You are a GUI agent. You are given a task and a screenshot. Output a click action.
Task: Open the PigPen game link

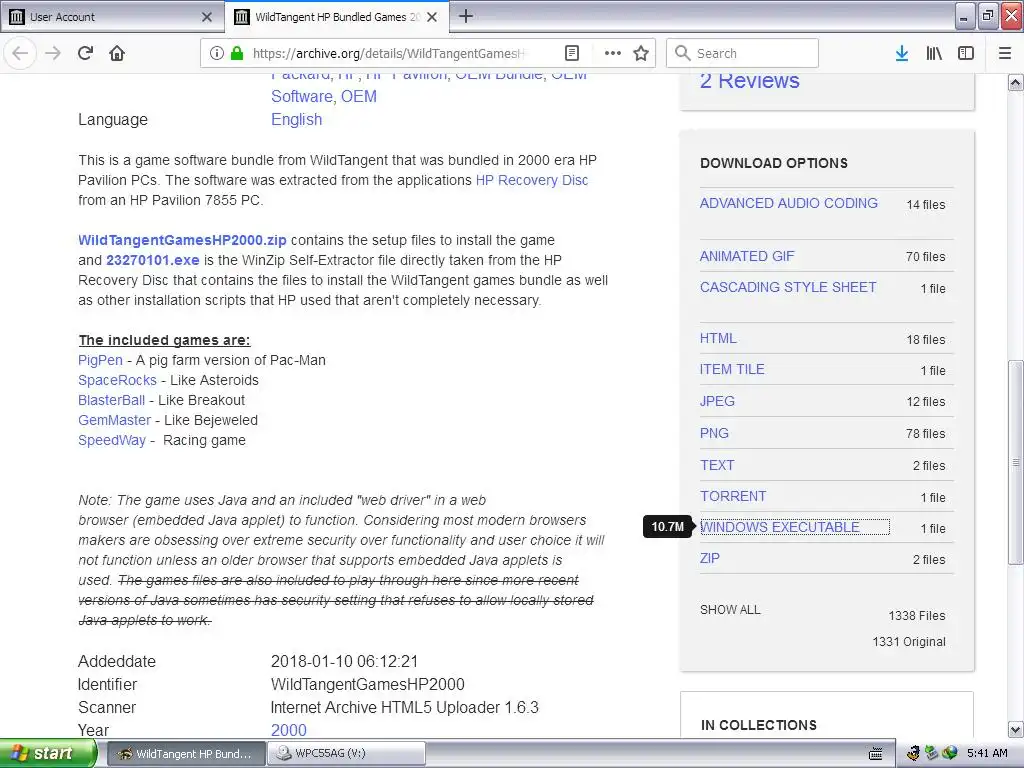pos(101,360)
